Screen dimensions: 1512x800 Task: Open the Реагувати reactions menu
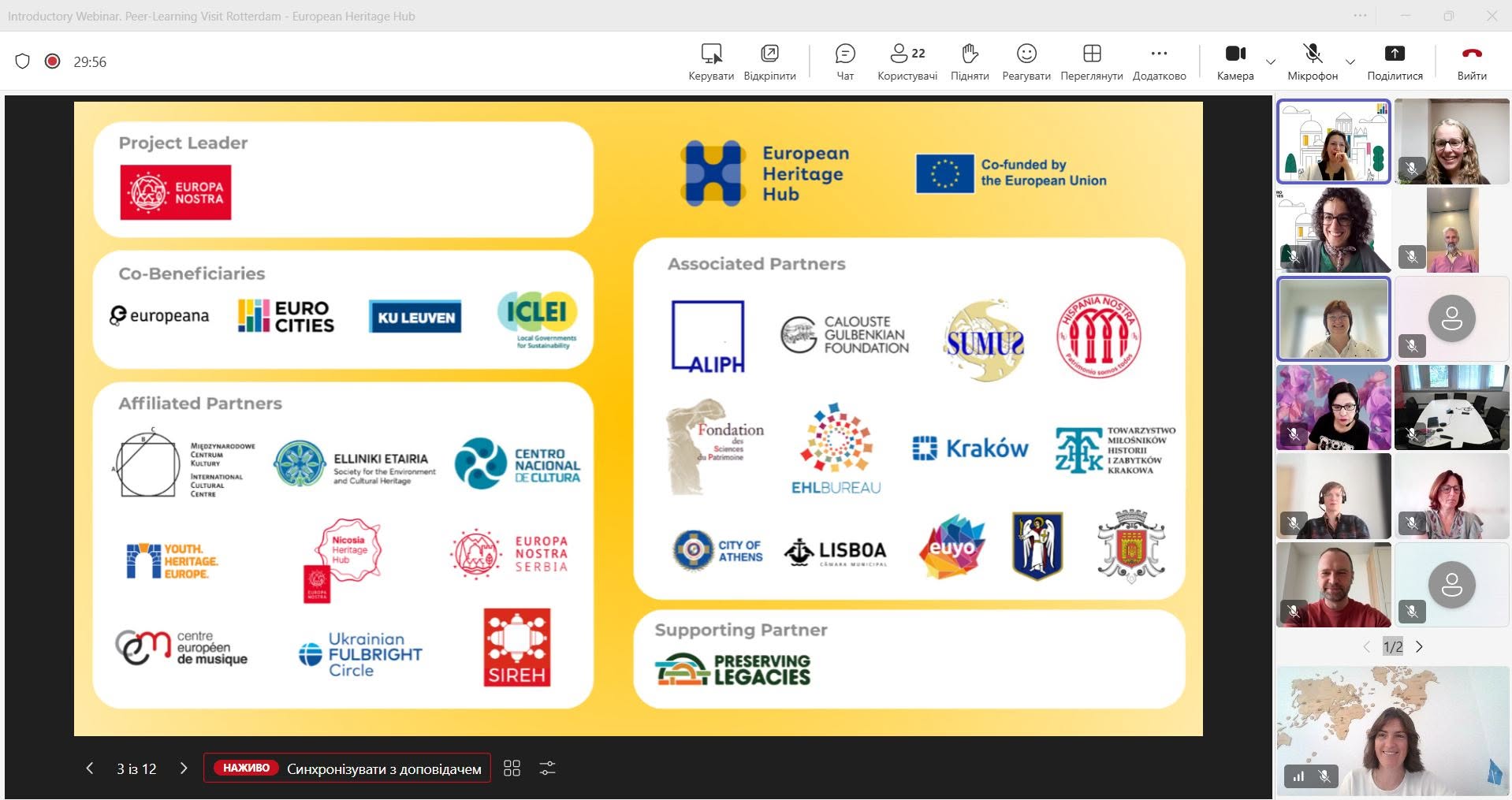(1026, 62)
